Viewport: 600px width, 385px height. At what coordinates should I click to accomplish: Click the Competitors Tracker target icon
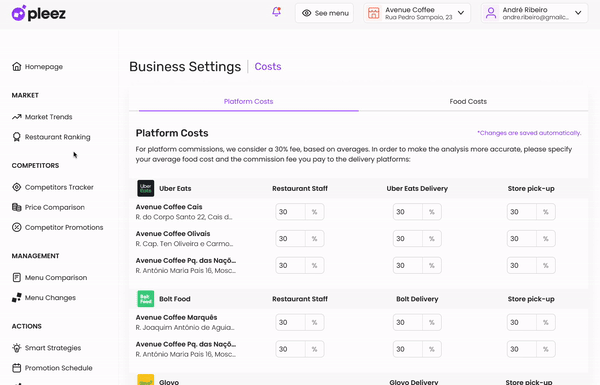(16, 187)
